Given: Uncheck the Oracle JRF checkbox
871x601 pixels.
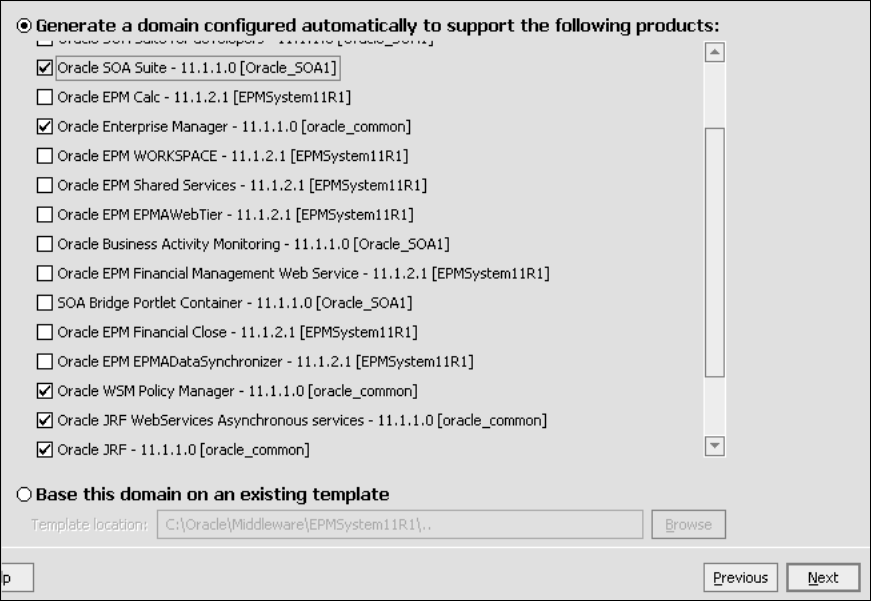Looking at the screenshot, I should click(x=43, y=449).
